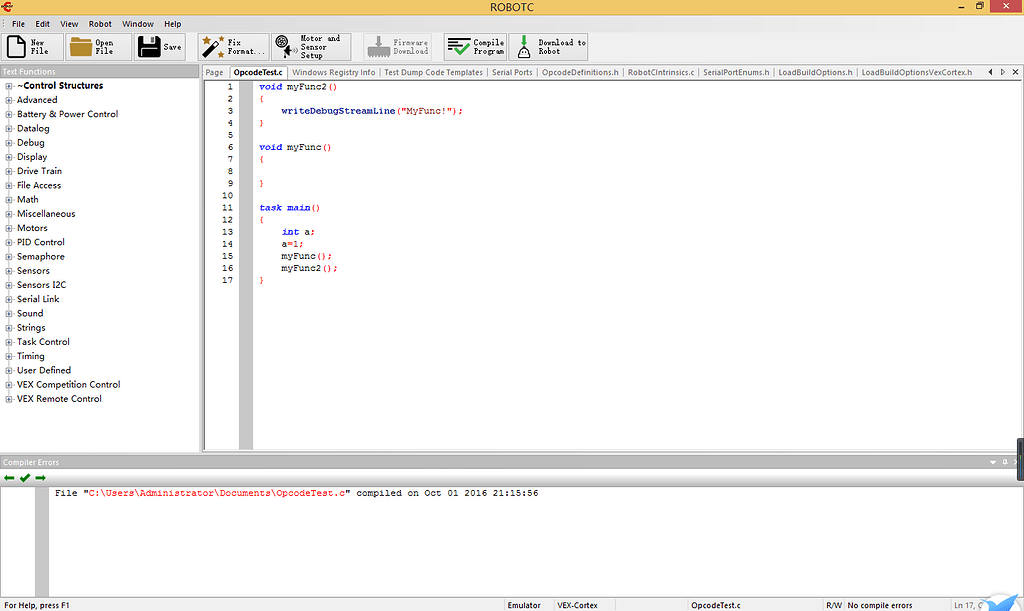Click the Open File folder icon
This screenshot has width=1024, height=611.
pos(81,47)
